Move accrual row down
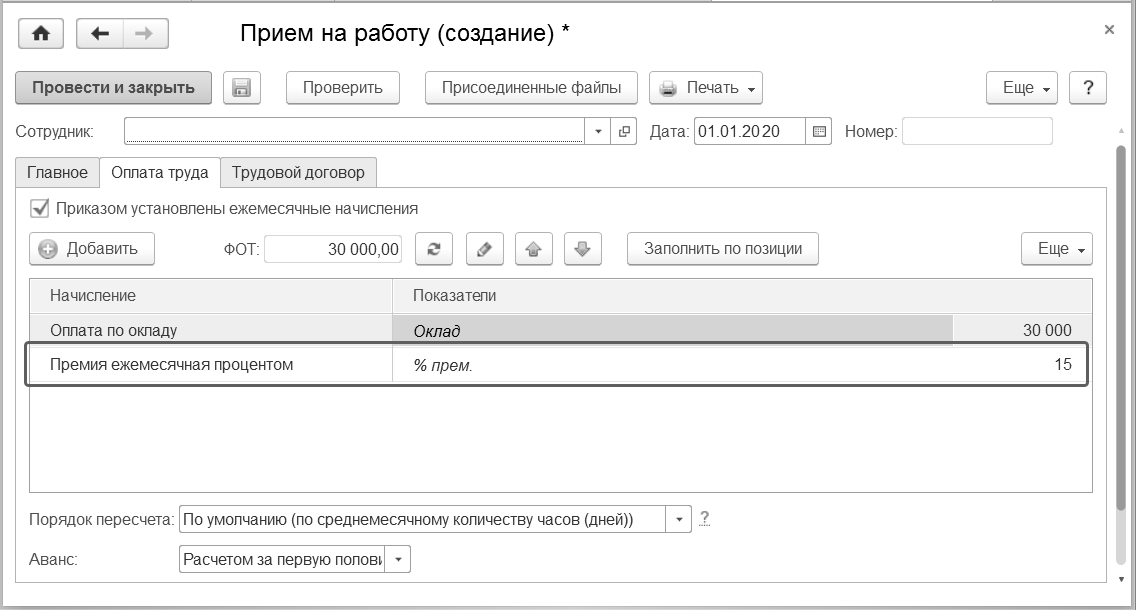The height and width of the screenshot is (610, 1136). click(582, 248)
